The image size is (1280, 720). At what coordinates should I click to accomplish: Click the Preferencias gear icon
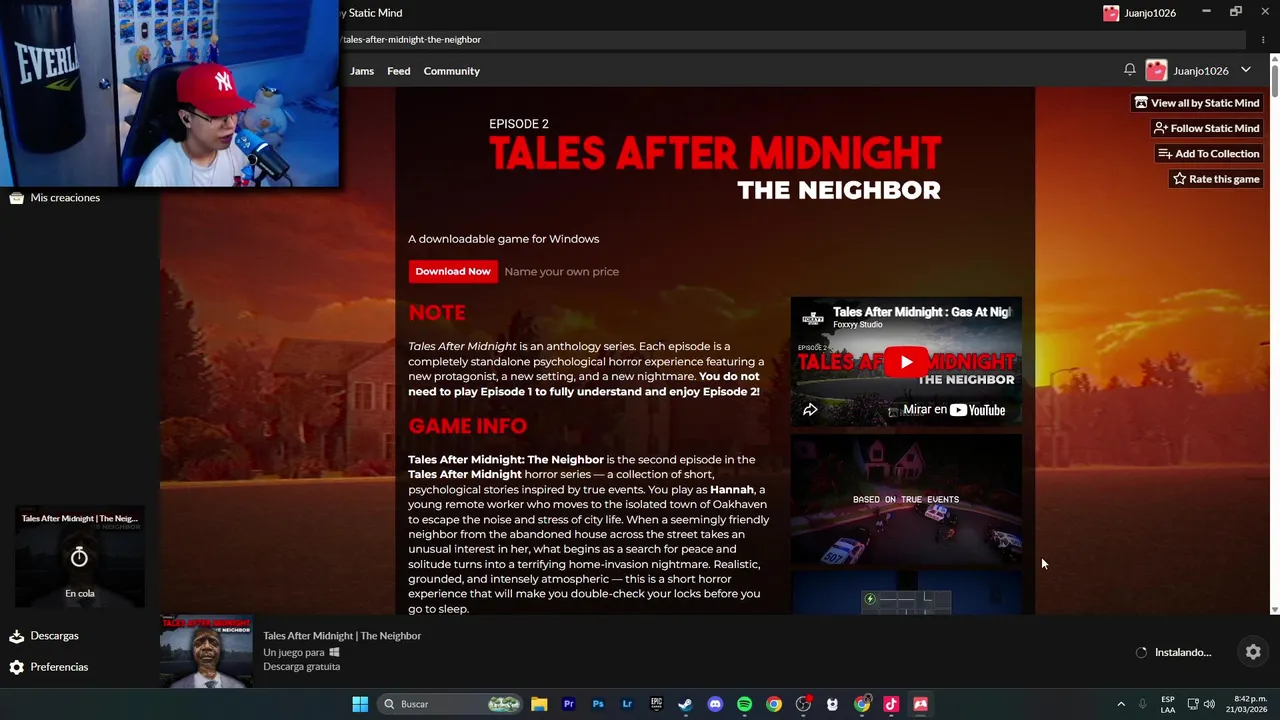coord(16,667)
